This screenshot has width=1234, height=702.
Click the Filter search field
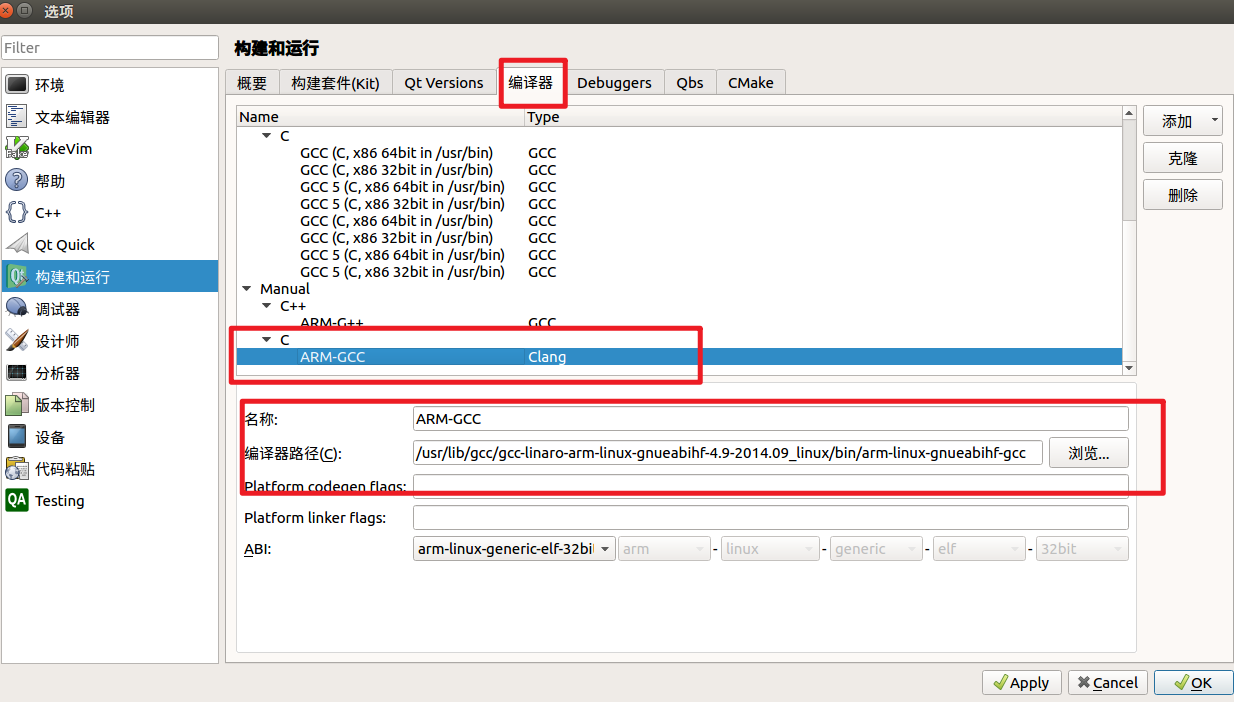coord(109,47)
